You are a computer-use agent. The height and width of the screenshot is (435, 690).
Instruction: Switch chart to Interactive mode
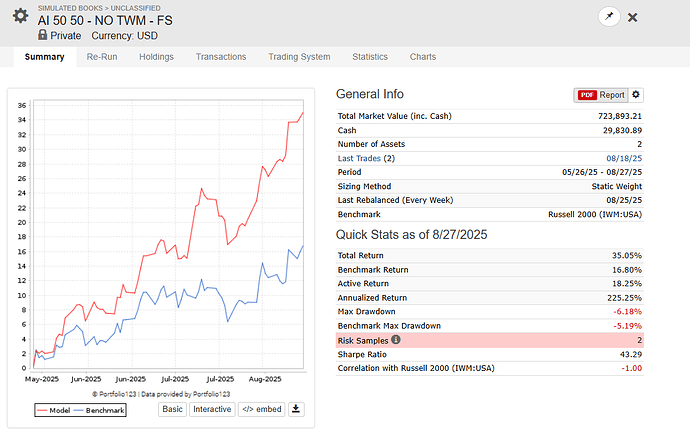tap(212, 409)
